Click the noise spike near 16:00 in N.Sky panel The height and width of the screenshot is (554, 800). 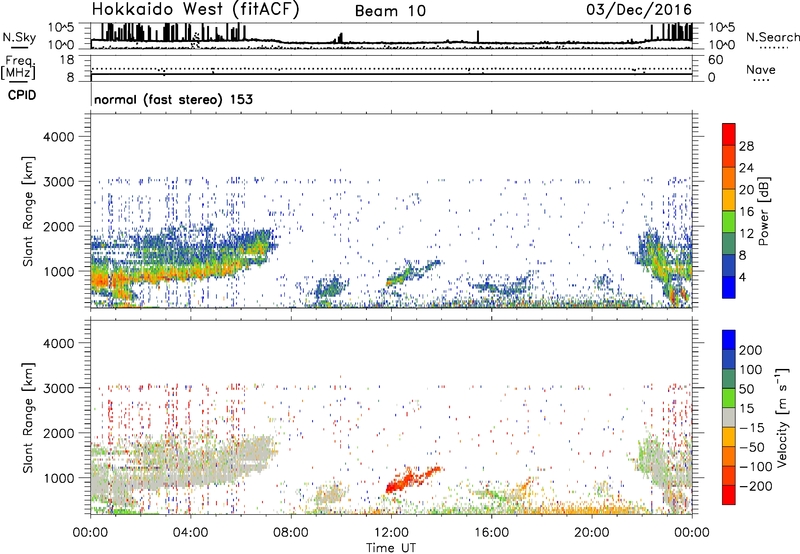coord(478,37)
